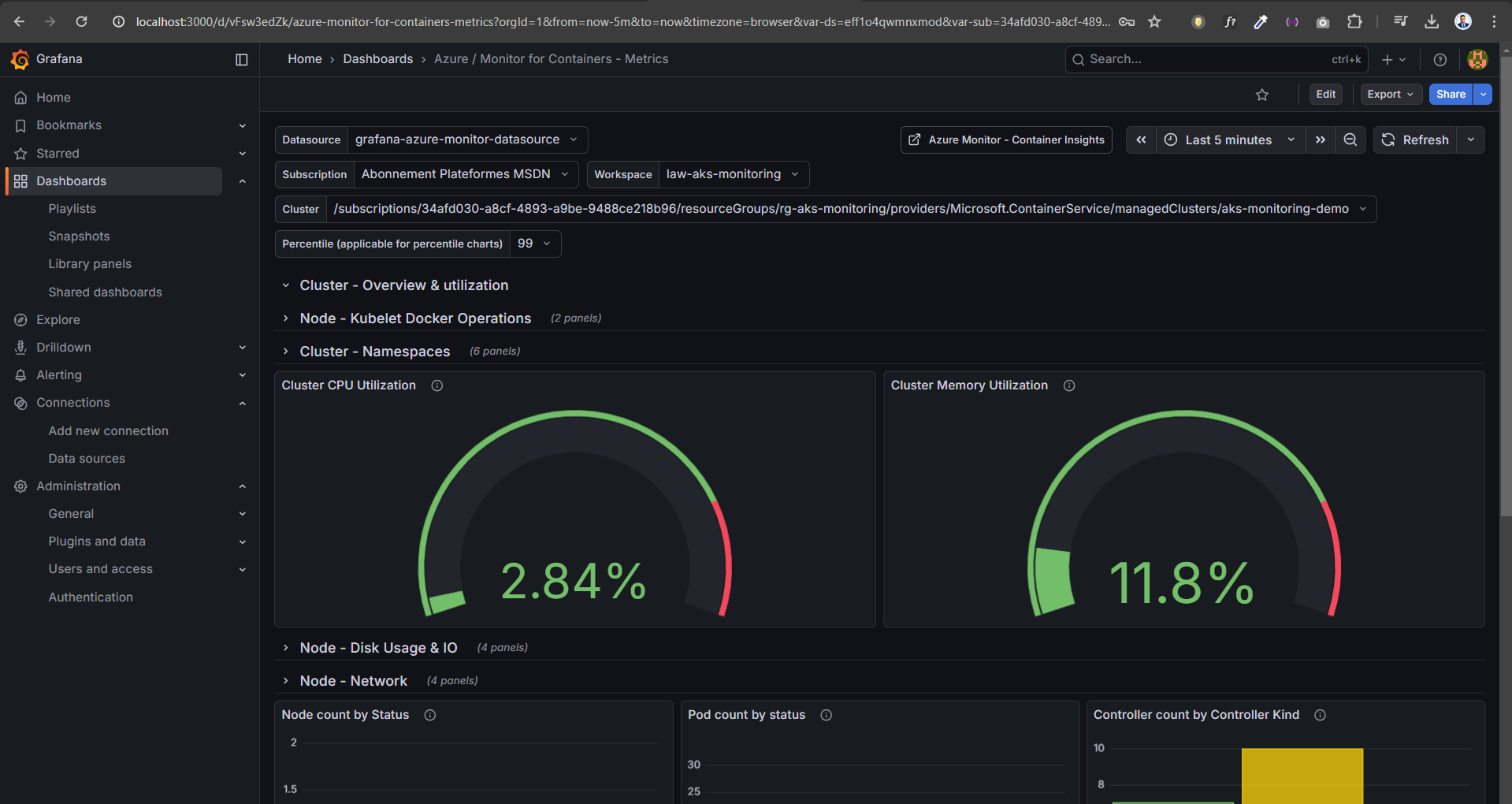The height and width of the screenshot is (804, 1512).
Task: Open the Last 5 minutes time picker
Action: coord(1227,140)
